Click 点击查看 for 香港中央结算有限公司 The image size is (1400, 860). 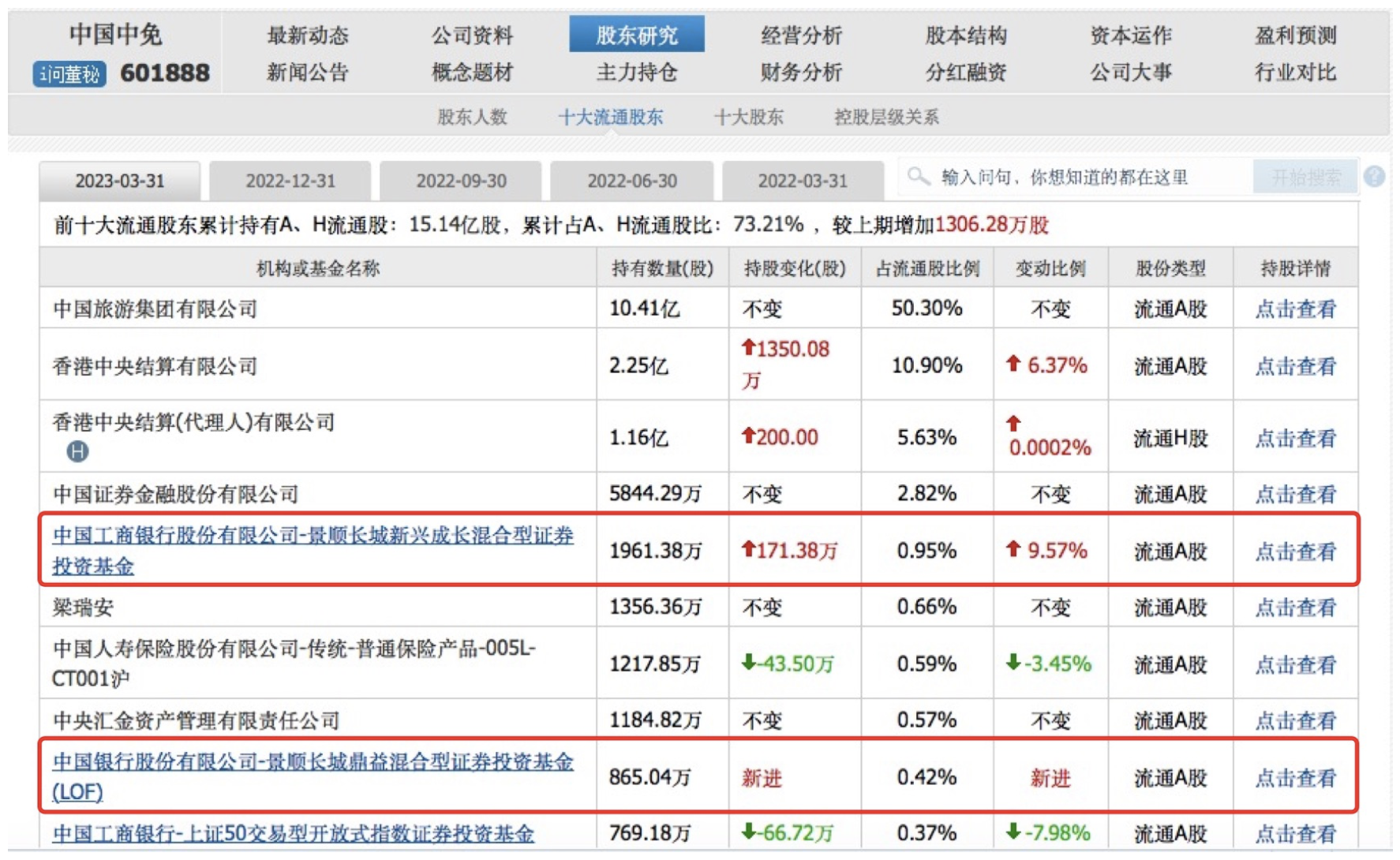point(1295,365)
